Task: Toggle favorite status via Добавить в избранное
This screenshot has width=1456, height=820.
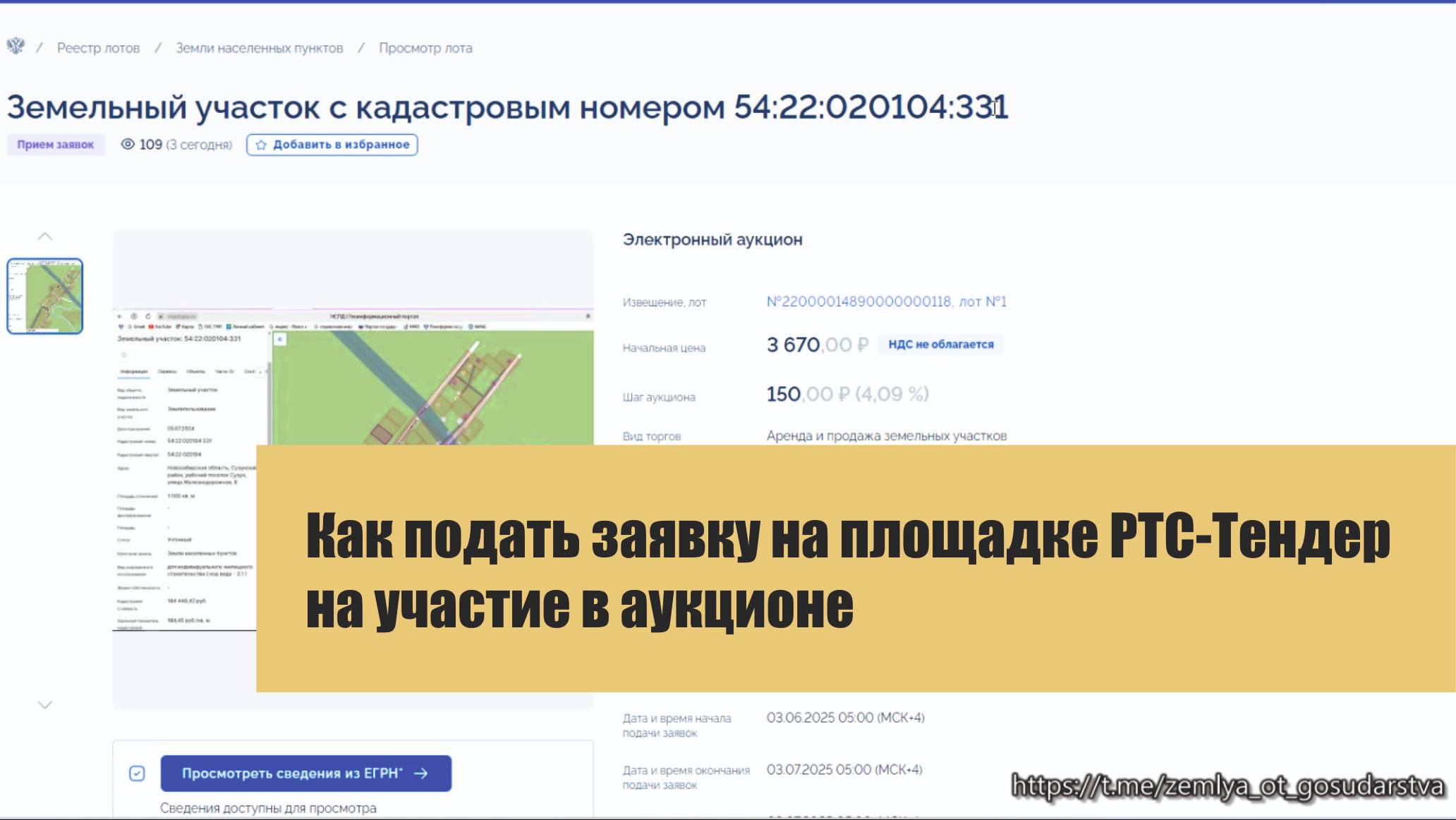Action: click(x=332, y=145)
